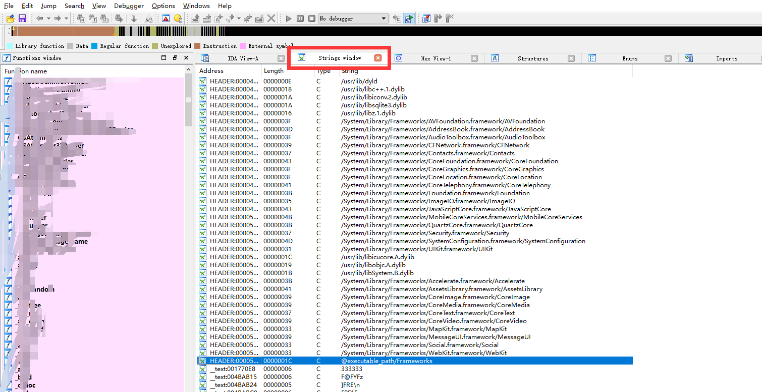The height and width of the screenshot is (392, 762).
Task: Switch to the Imports tab
Action: coord(727,58)
